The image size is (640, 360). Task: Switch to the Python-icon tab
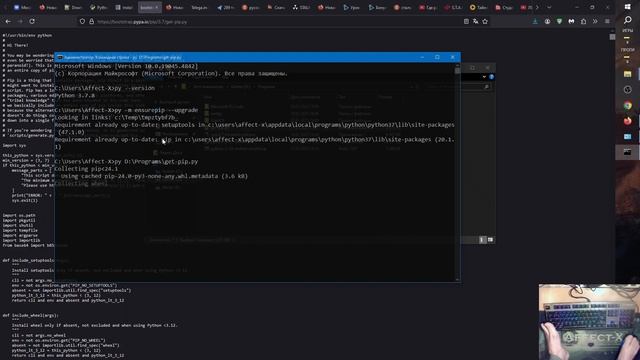[x=99, y=7]
